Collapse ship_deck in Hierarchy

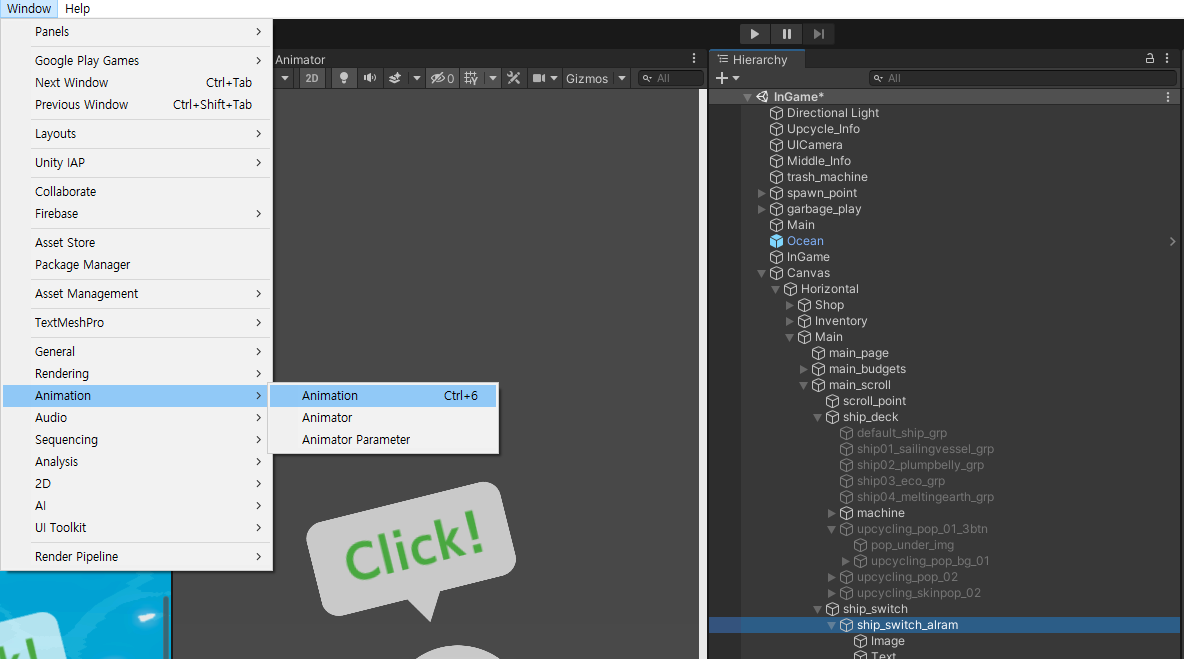(817, 417)
